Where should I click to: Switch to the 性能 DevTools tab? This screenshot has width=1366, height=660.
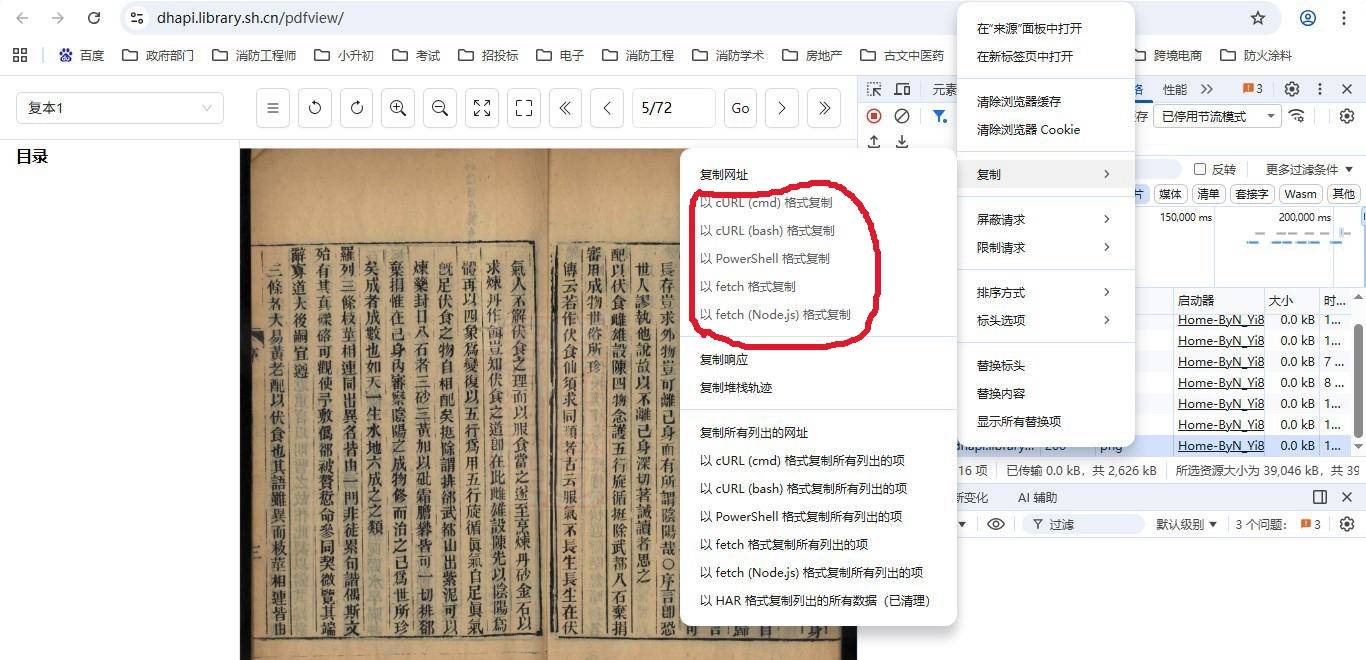pyautogui.click(x=1175, y=89)
